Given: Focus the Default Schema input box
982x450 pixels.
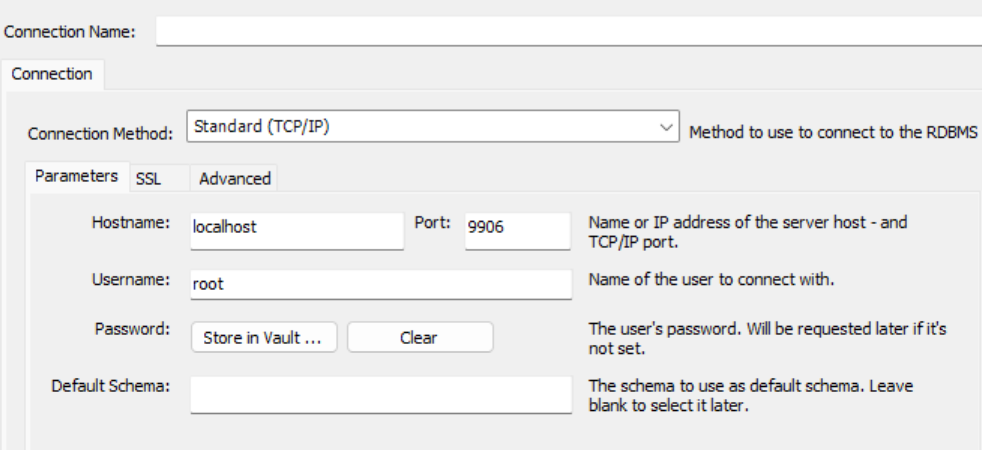Looking at the screenshot, I should 381,394.
